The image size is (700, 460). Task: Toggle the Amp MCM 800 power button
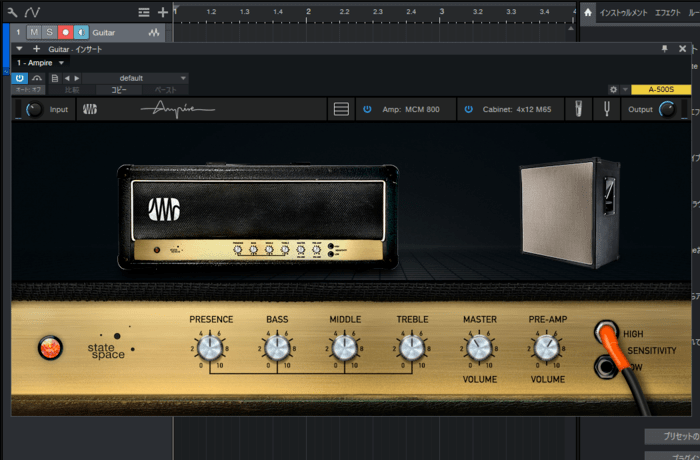tap(367, 109)
